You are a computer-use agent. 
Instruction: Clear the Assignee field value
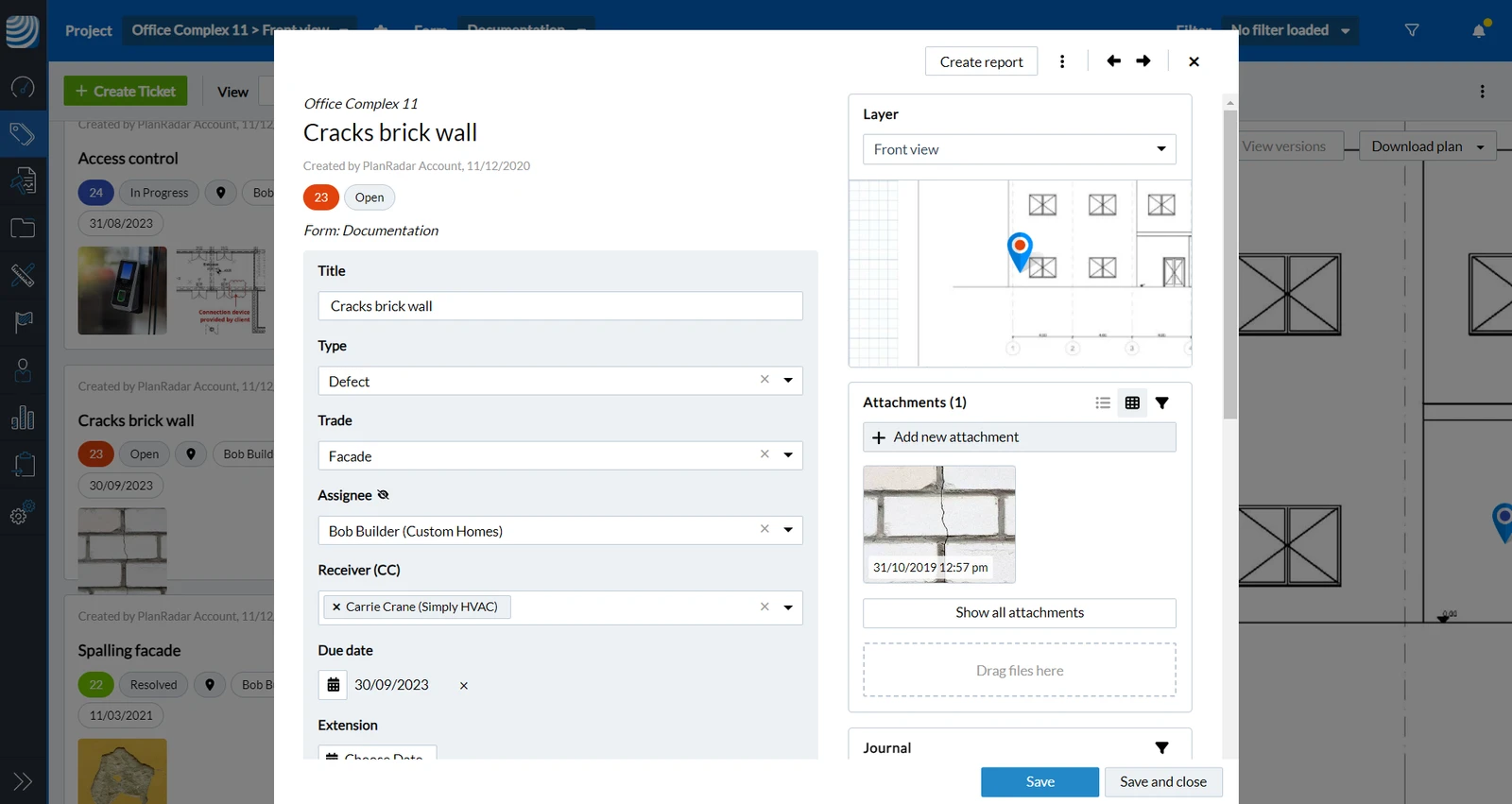pos(765,529)
